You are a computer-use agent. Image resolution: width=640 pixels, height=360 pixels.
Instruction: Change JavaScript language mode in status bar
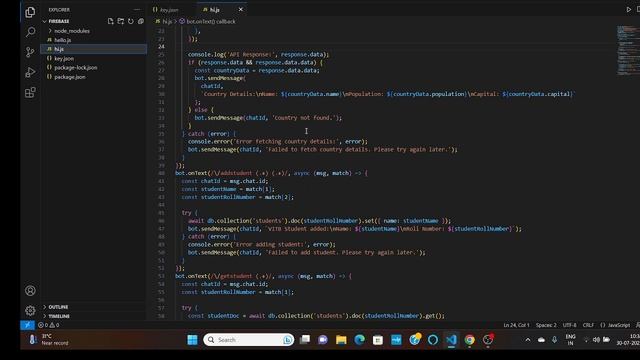pyautogui.click(x=619, y=325)
